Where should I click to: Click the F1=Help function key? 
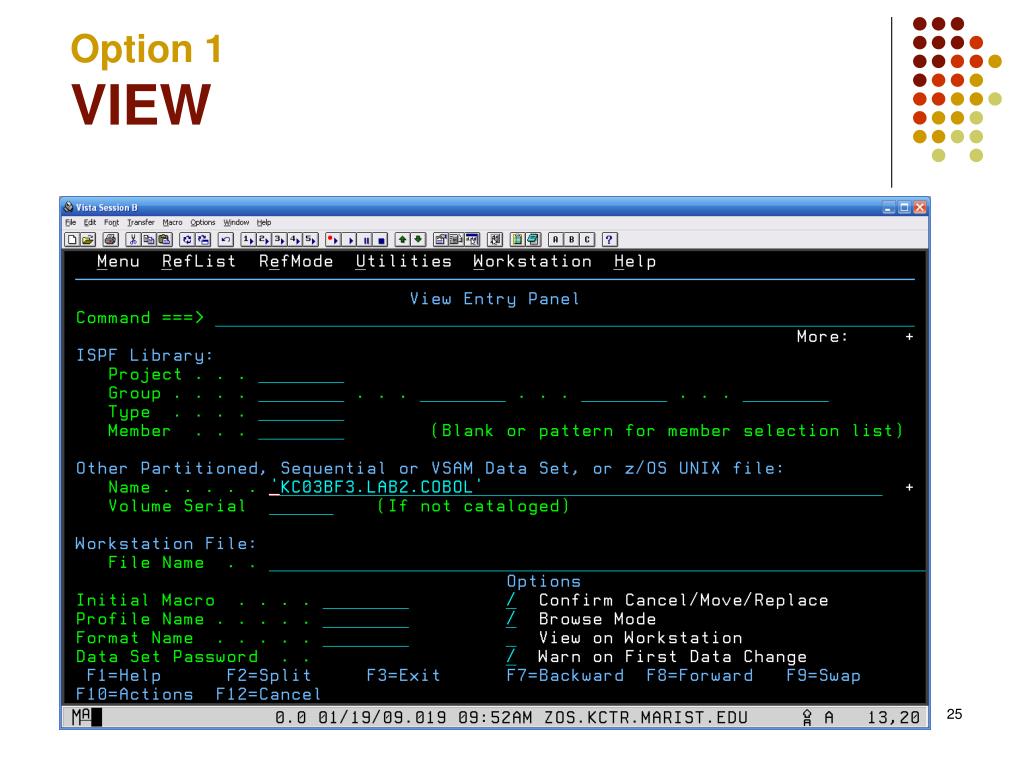coord(124,676)
